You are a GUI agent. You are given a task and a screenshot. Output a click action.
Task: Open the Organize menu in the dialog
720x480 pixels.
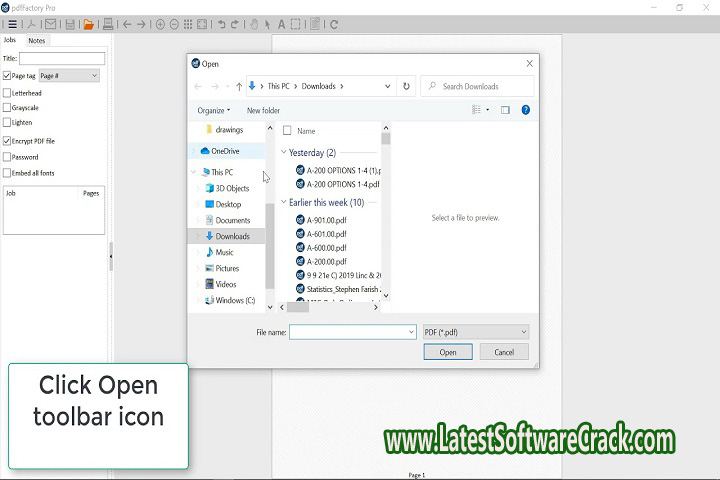[x=213, y=110]
